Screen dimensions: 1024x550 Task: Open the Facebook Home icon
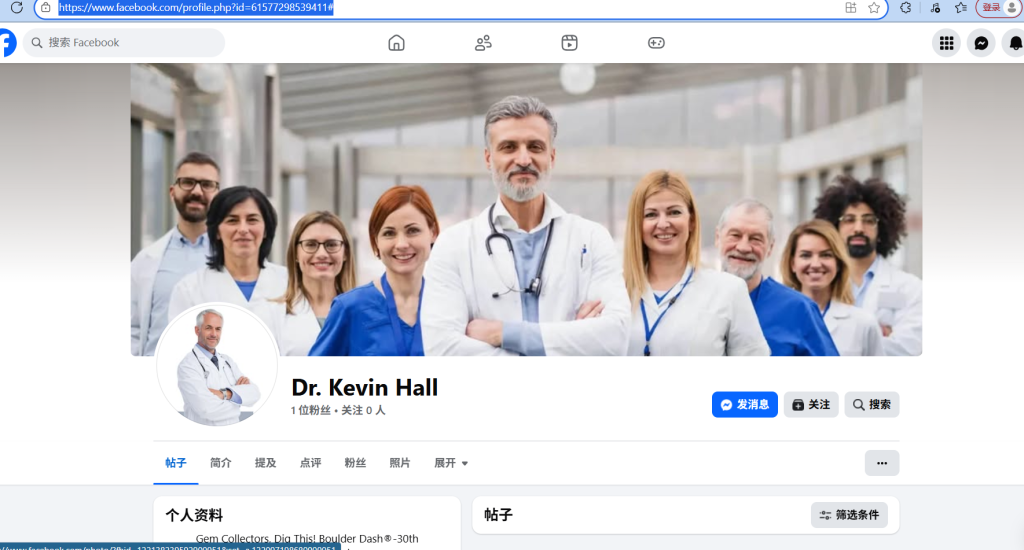pyautogui.click(x=396, y=43)
